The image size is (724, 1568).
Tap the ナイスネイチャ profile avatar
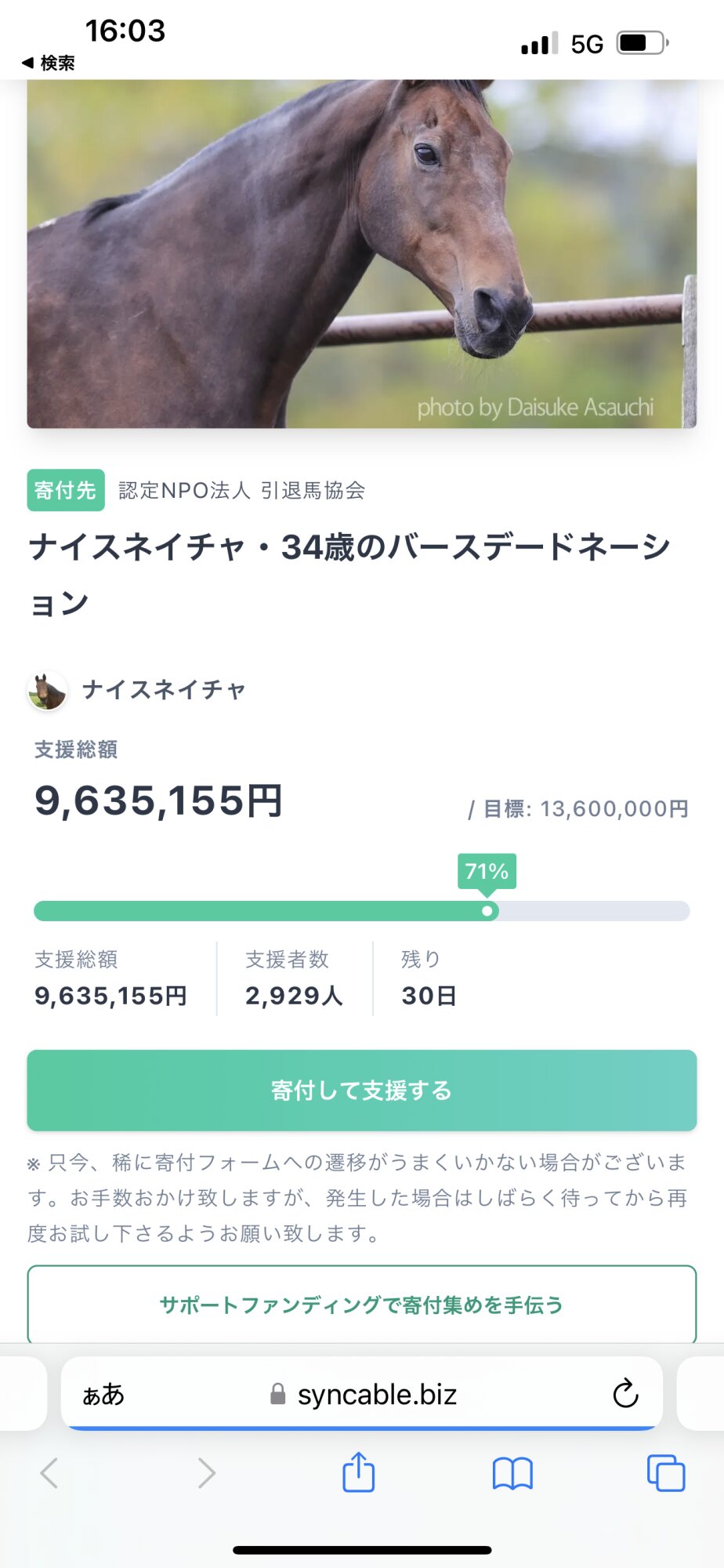(x=48, y=691)
